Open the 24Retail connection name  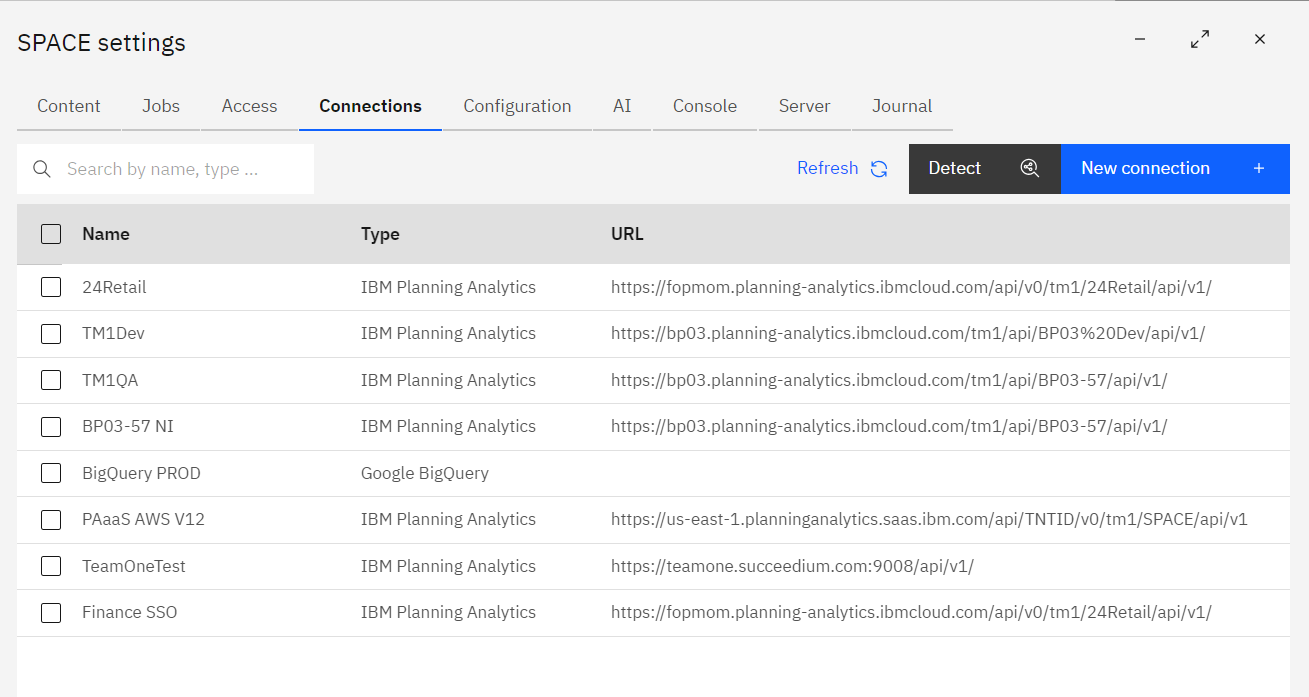(114, 287)
